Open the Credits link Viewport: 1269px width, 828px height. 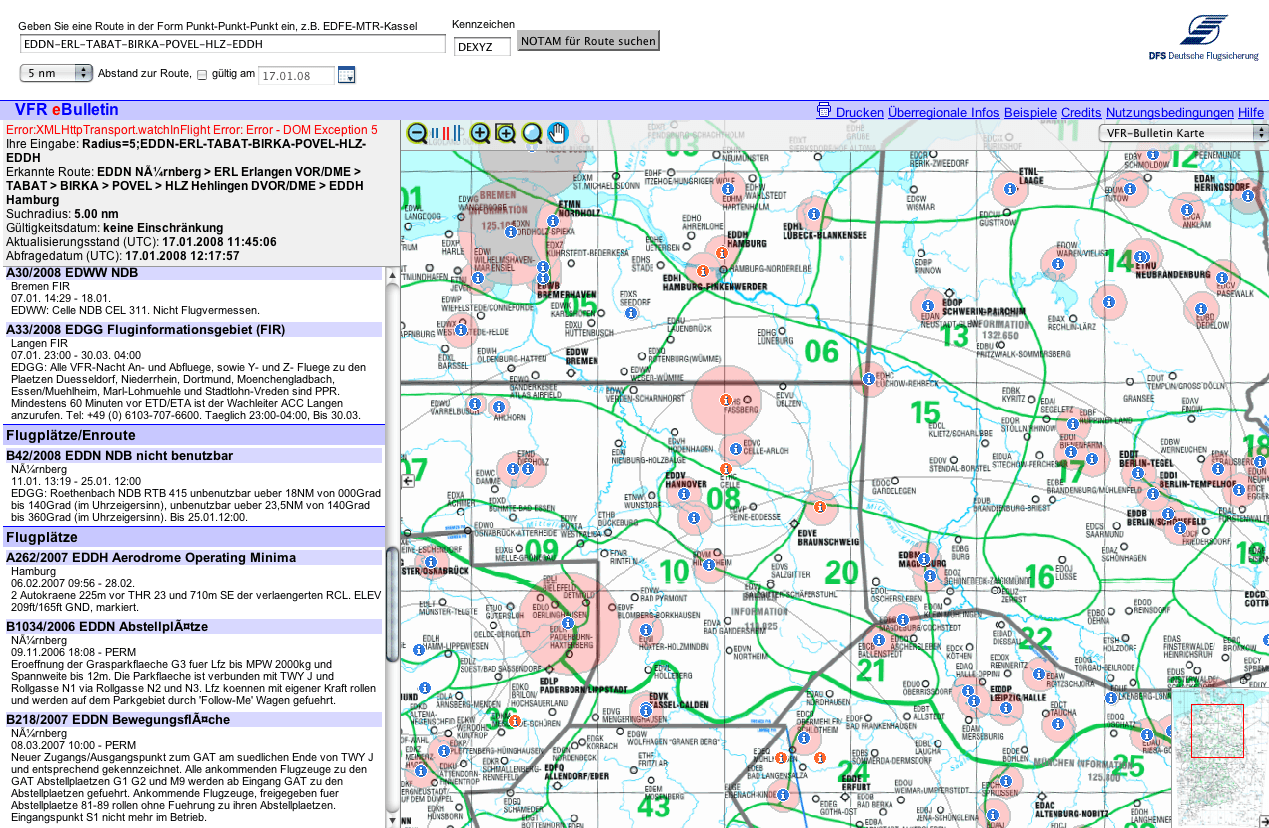tap(1081, 113)
